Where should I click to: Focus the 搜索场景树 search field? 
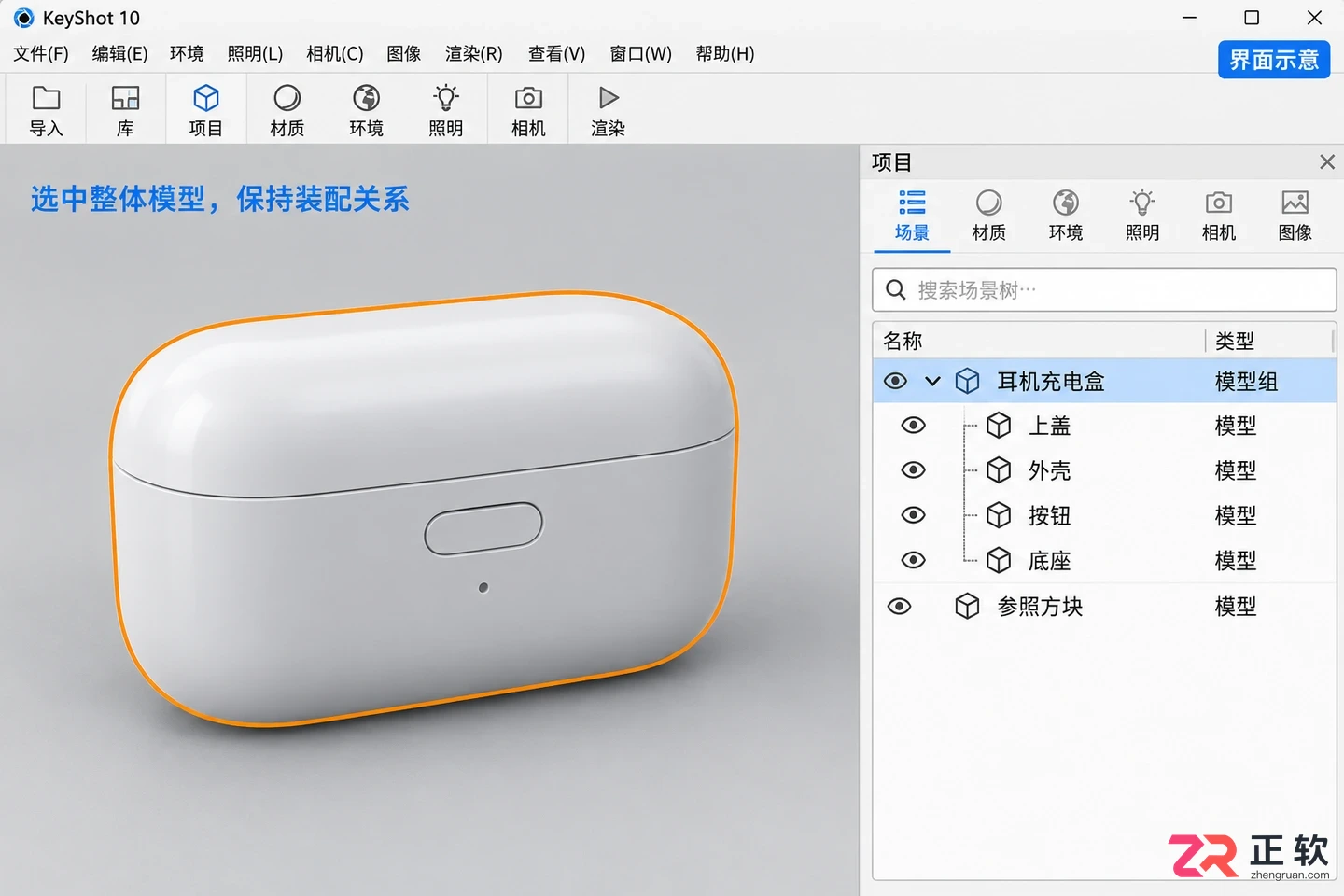tap(1104, 290)
